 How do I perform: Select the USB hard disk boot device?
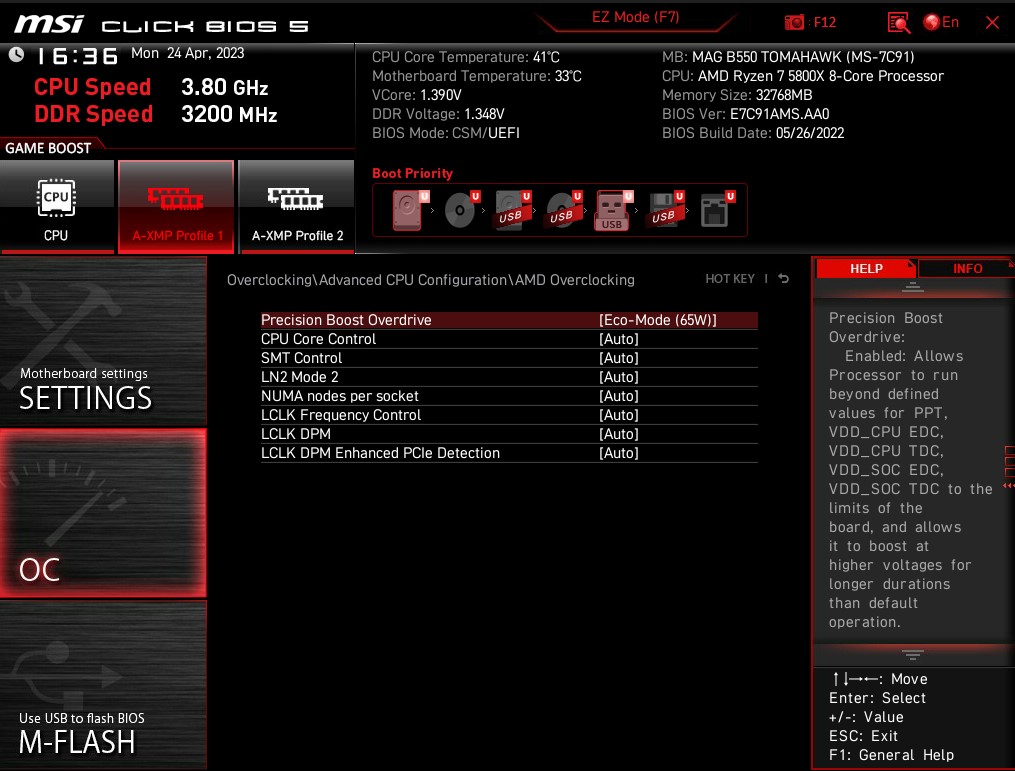pyautogui.click(x=513, y=210)
